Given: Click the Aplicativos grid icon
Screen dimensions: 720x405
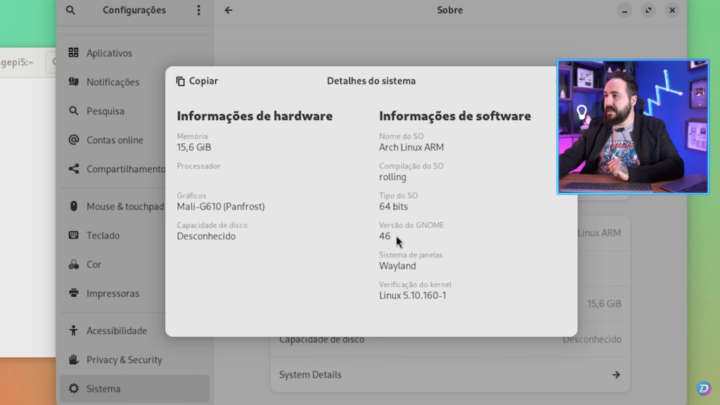Looking at the screenshot, I should pos(73,53).
